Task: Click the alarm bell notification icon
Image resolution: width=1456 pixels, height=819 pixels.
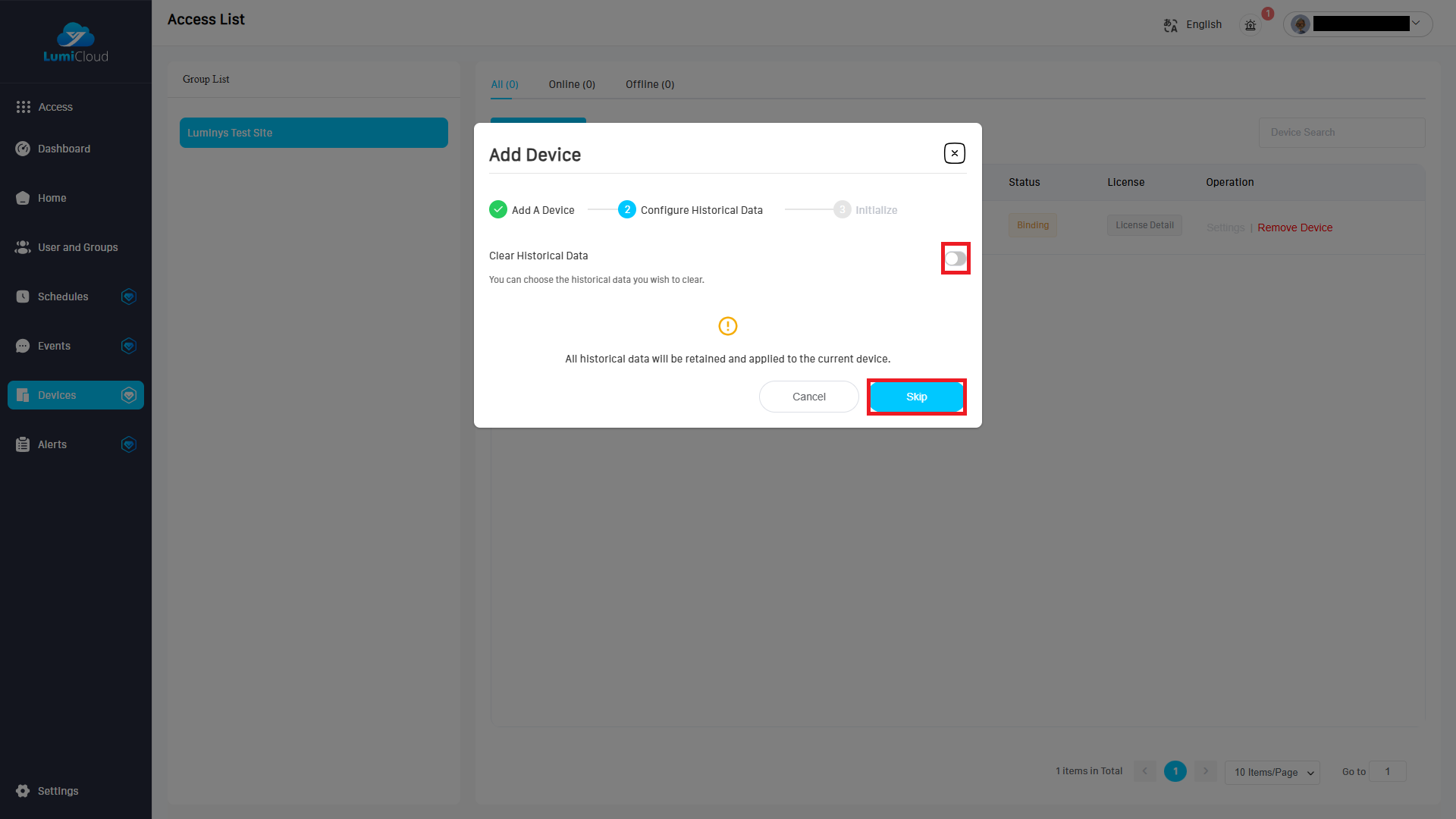Action: (1250, 25)
